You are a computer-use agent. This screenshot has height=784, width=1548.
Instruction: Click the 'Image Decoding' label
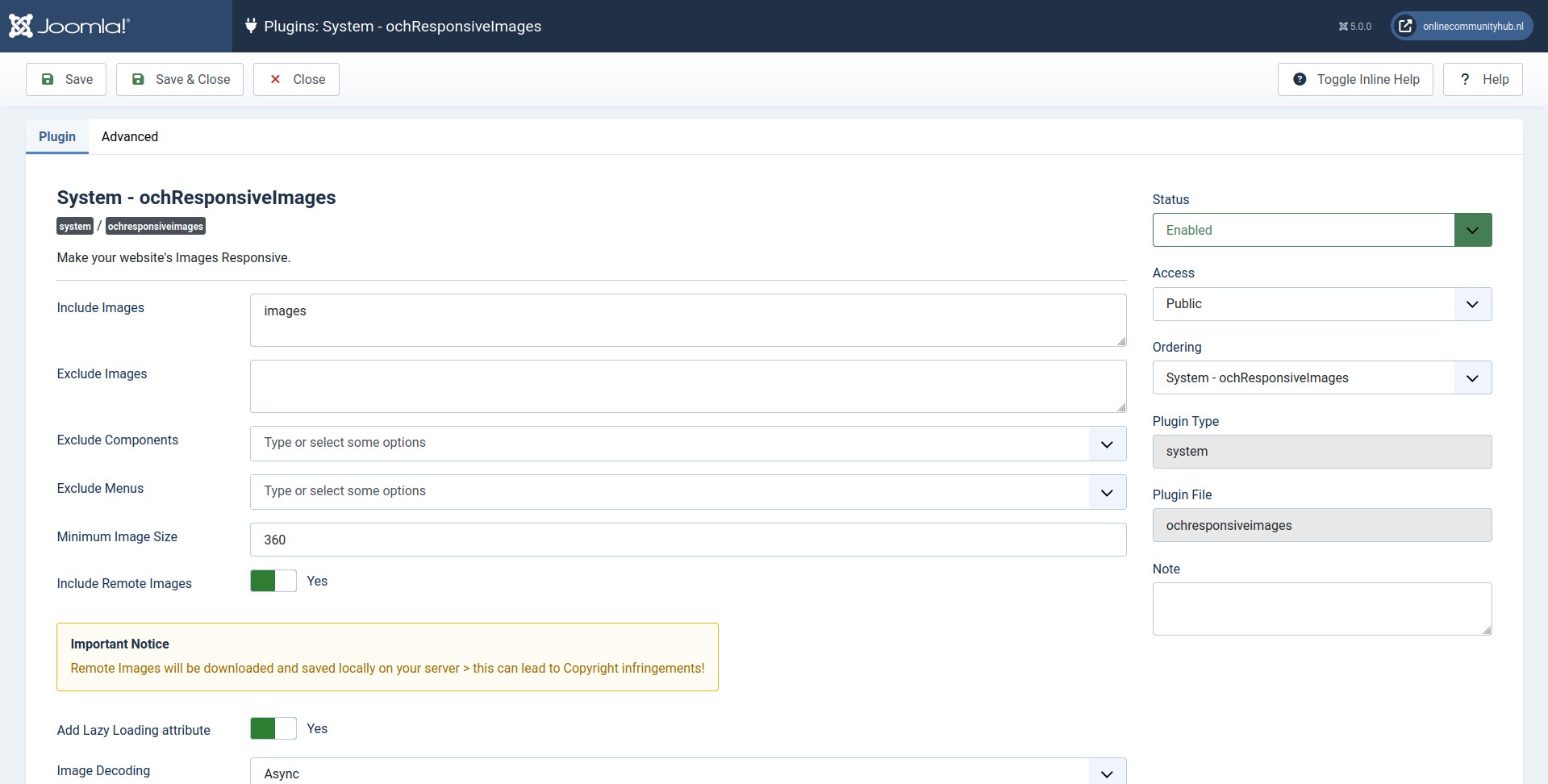tap(103, 770)
